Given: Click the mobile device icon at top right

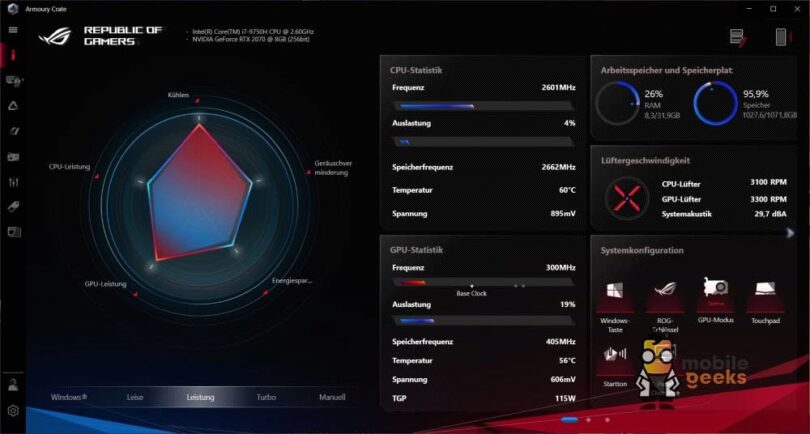Looking at the screenshot, I should click(780, 37).
